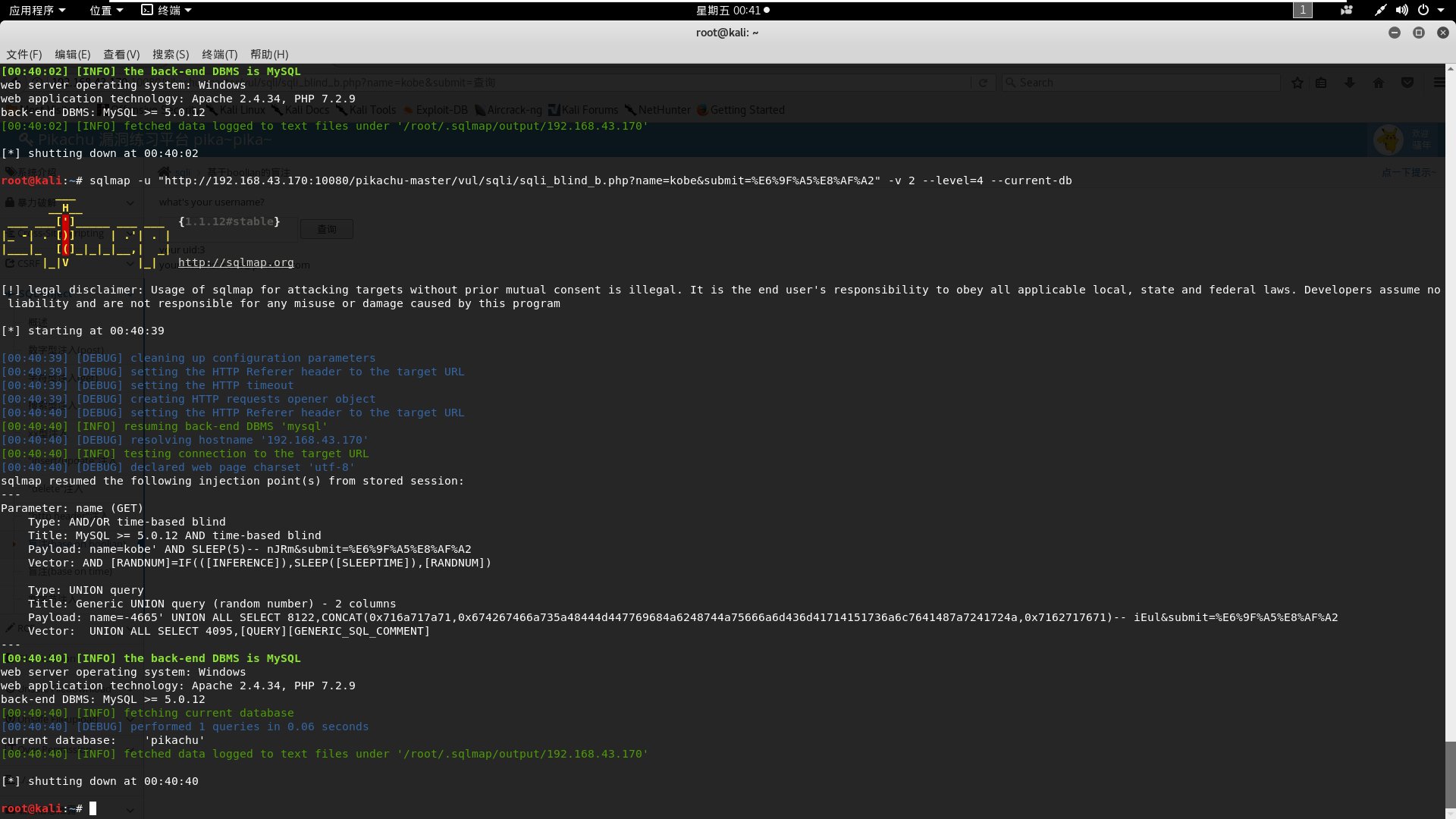Image resolution: width=1456 pixels, height=819 pixels.
Task: Expand the system menu arrow
Action: tap(1441, 10)
